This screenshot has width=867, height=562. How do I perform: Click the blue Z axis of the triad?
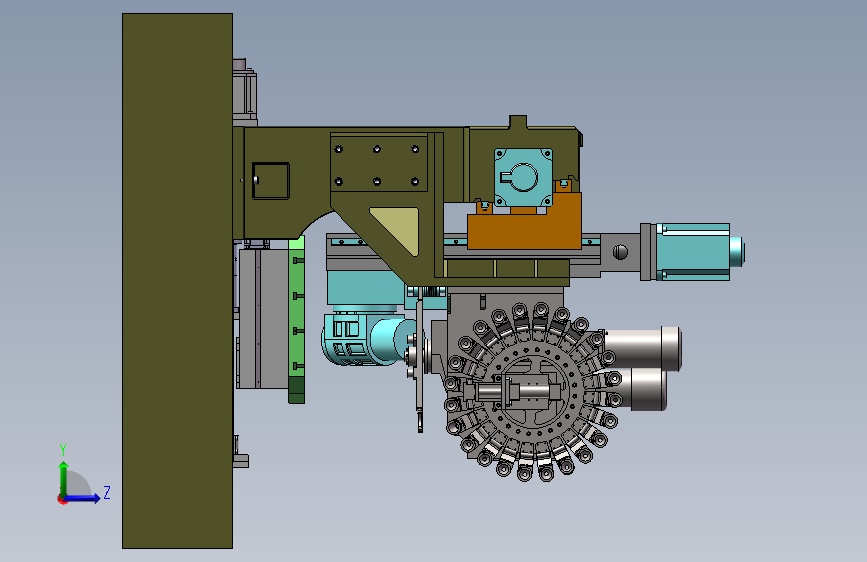coord(83,498)
